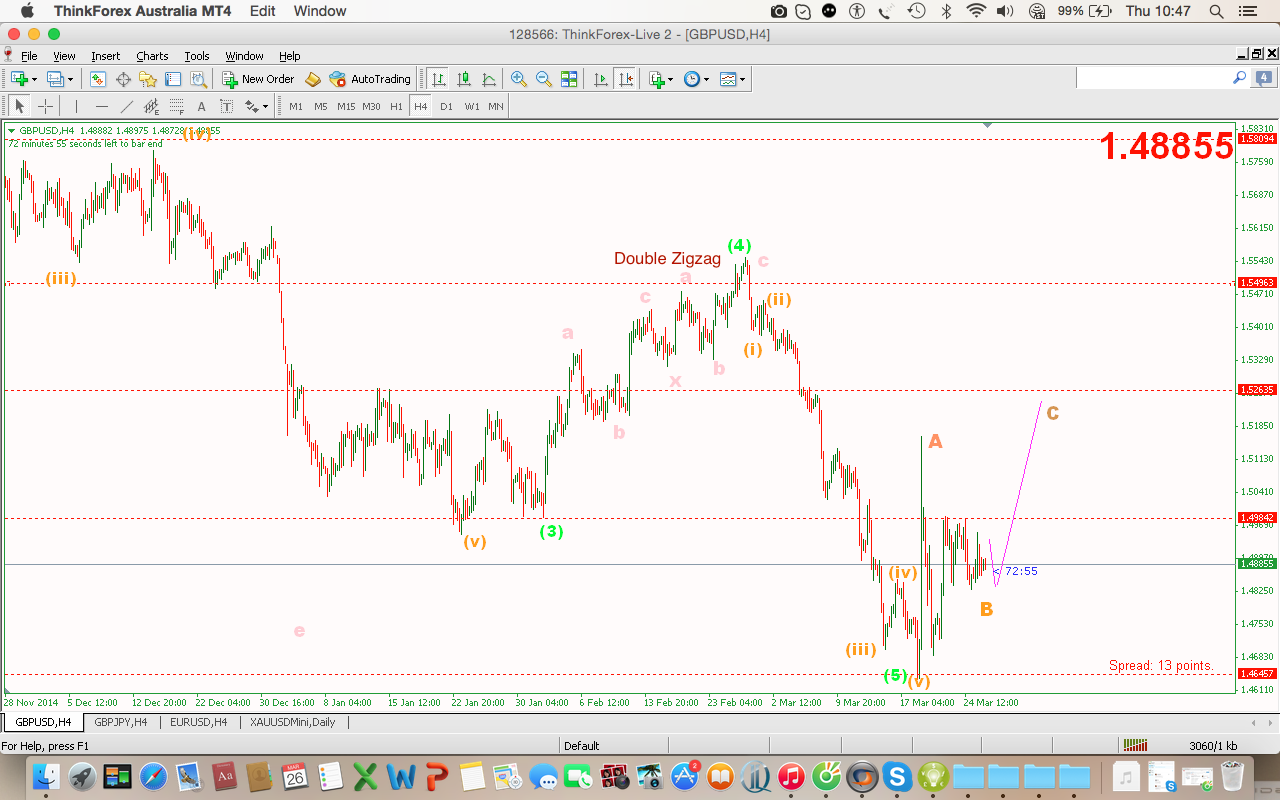Open the Charts menu
The image size is (1280, 800).
[x=152, y=56]
